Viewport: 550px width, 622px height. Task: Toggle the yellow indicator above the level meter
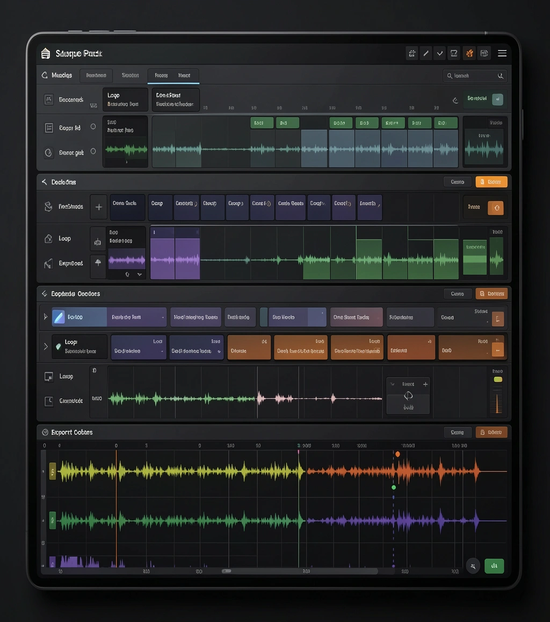498,380
